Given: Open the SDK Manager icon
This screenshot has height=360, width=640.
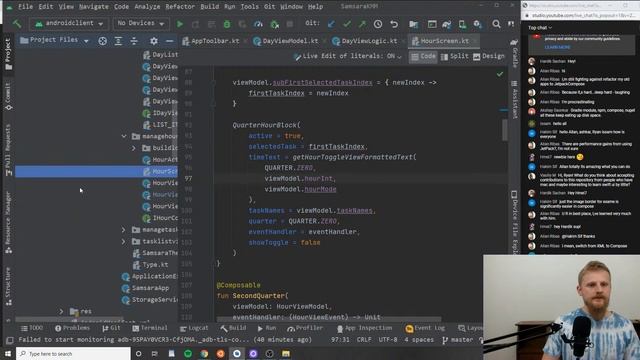Looking at the screenshot, I should point(477,24).
